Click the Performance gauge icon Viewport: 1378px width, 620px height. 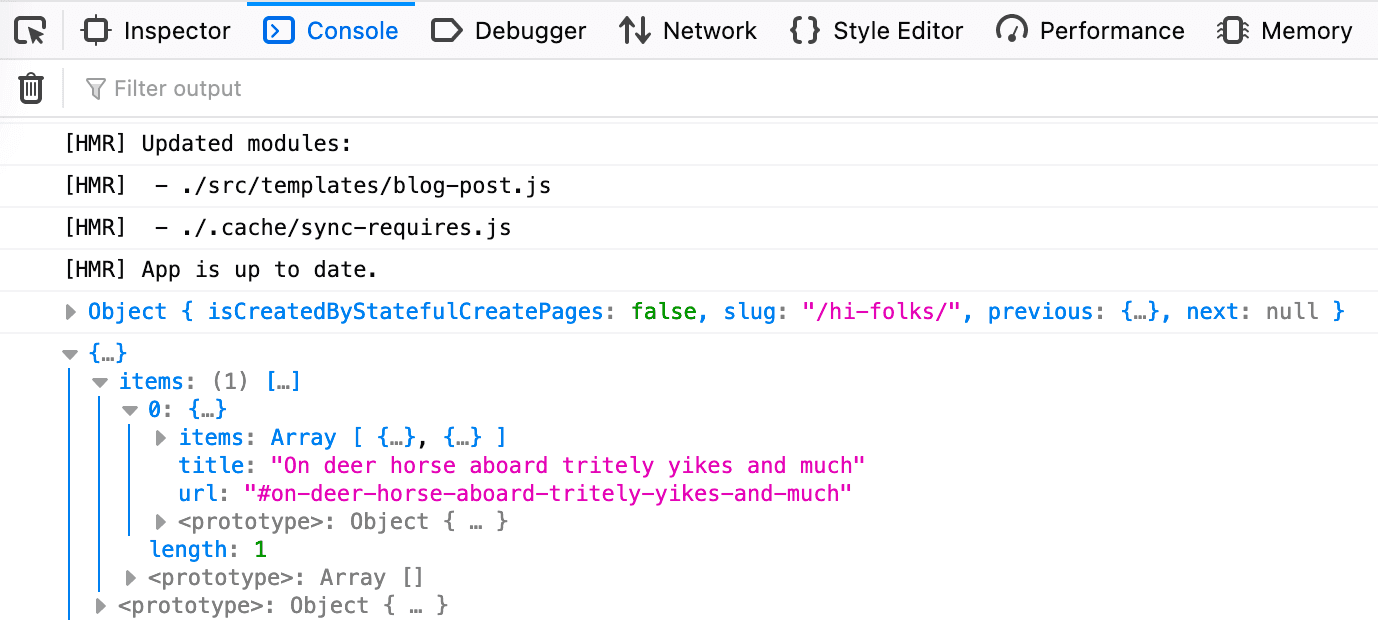pos(1013,30)
